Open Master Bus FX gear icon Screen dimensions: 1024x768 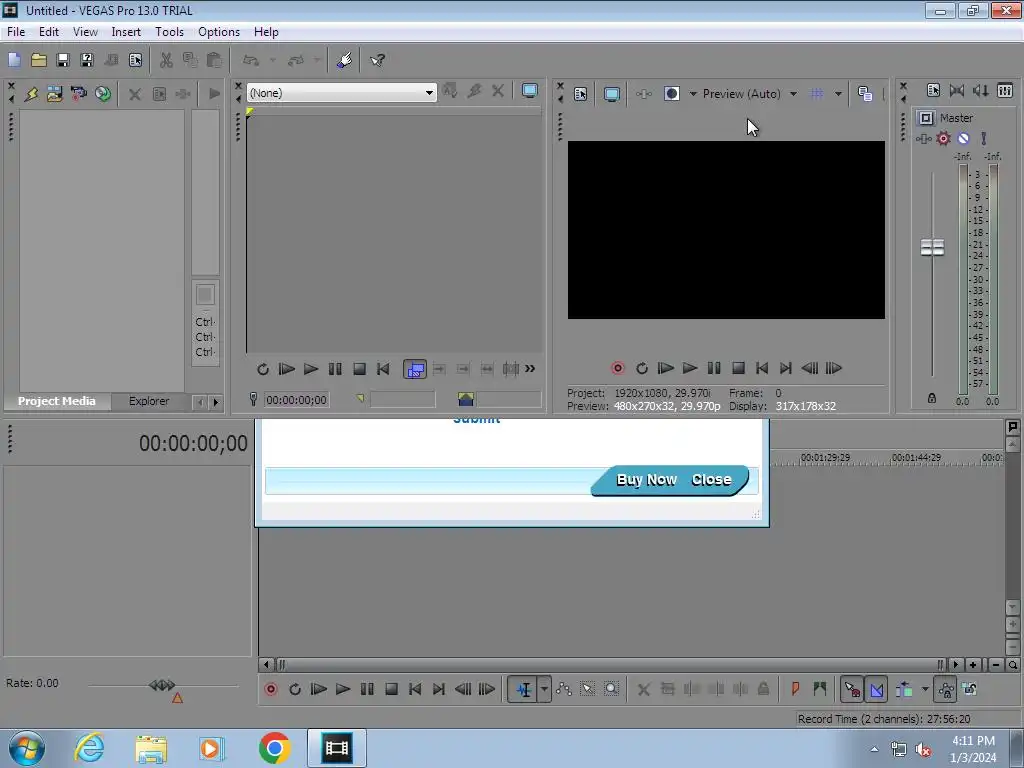pos(943,138)
